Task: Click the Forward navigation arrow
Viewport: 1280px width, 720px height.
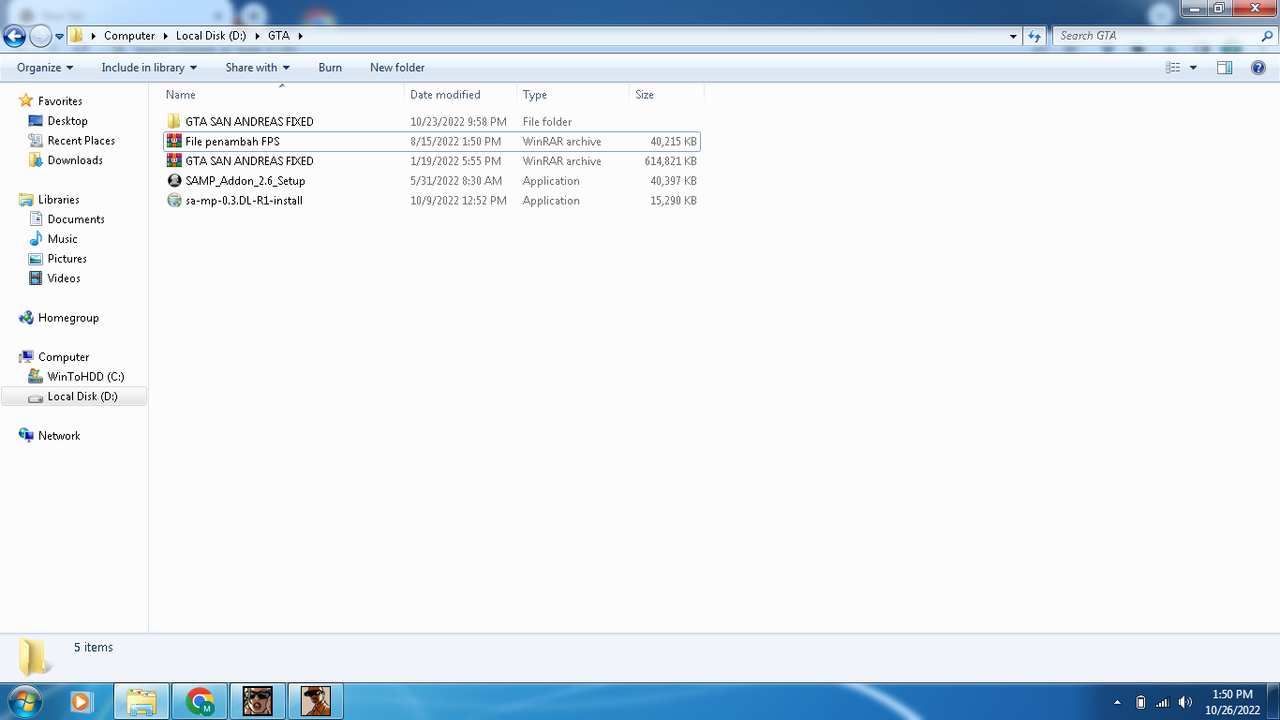Action: 40,36
